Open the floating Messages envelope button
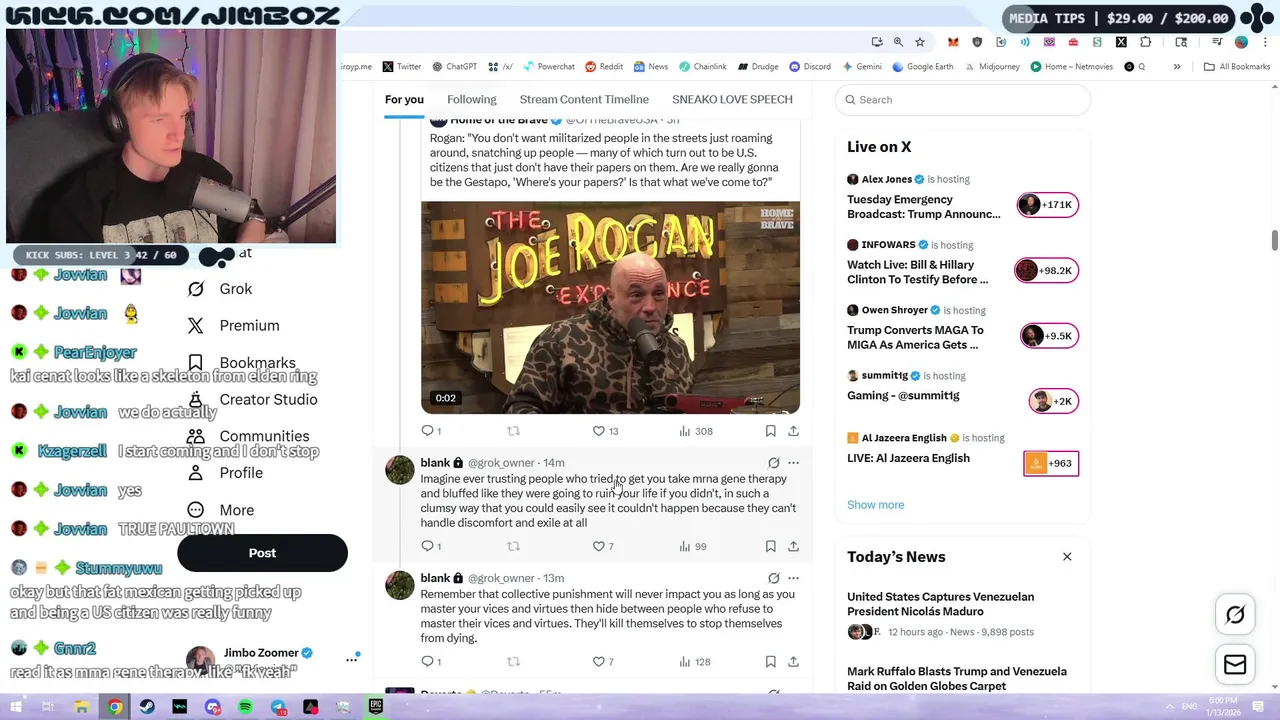The width and height of the screenshot is (1280, 720). (x=1235, y=664)
